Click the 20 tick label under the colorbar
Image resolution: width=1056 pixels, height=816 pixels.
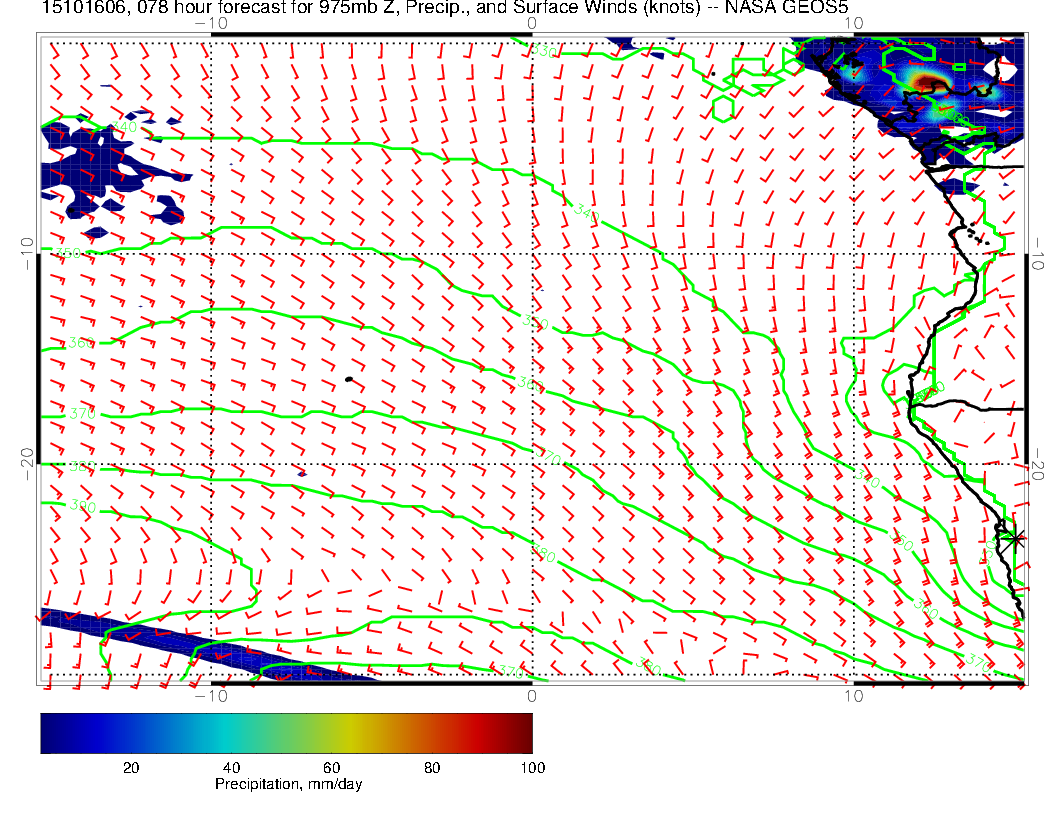[x=130, y=767]
